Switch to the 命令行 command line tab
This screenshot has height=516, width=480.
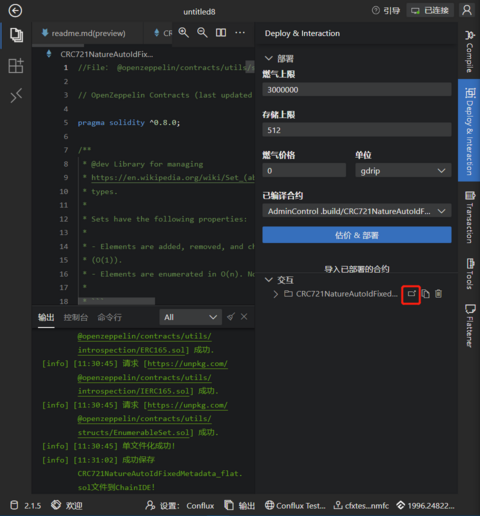(110, 317)
